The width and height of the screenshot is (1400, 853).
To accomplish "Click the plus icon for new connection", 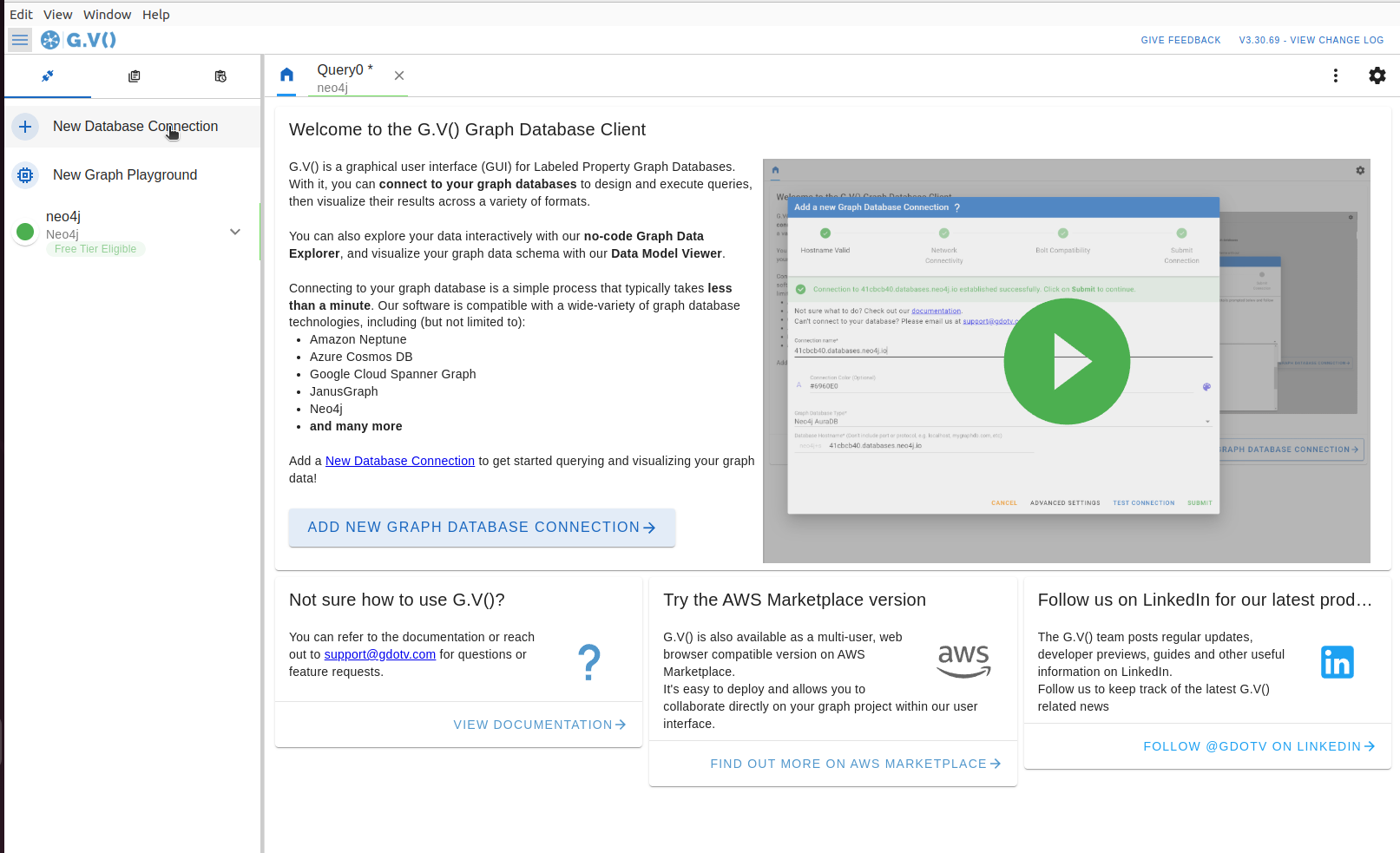I will pyautogui.click(x=25, y=127).
